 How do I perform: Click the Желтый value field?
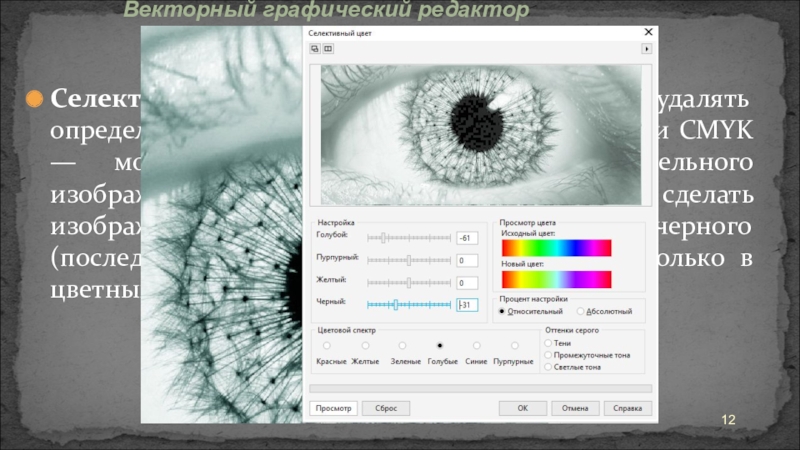pyautogui.click(x=467, y=283)
